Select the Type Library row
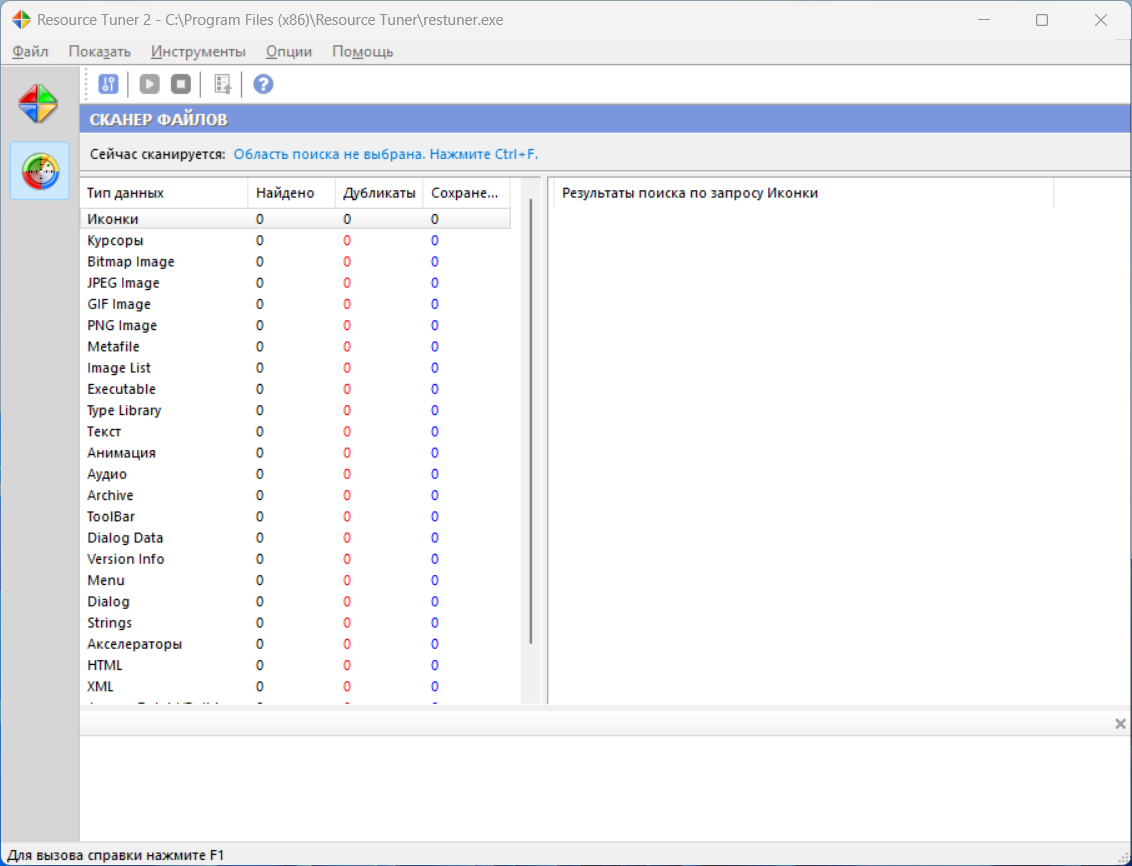 pos(295,410)
